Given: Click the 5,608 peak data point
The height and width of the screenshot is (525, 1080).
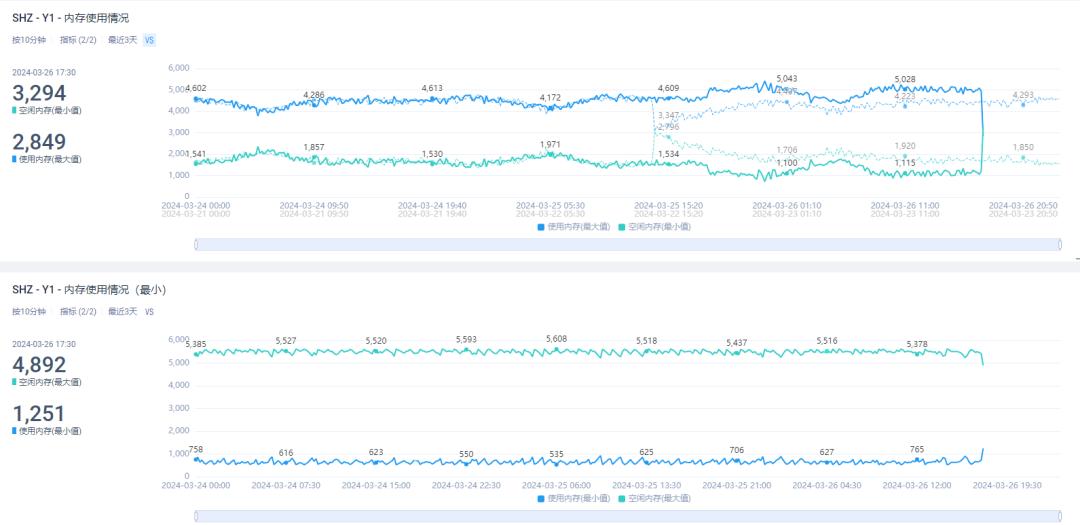Looking at the screenshot, I should tap(557, 339).
